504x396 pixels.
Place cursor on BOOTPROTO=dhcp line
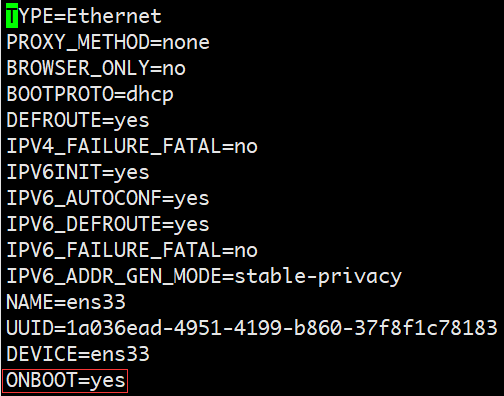click(x=90, y=94)
